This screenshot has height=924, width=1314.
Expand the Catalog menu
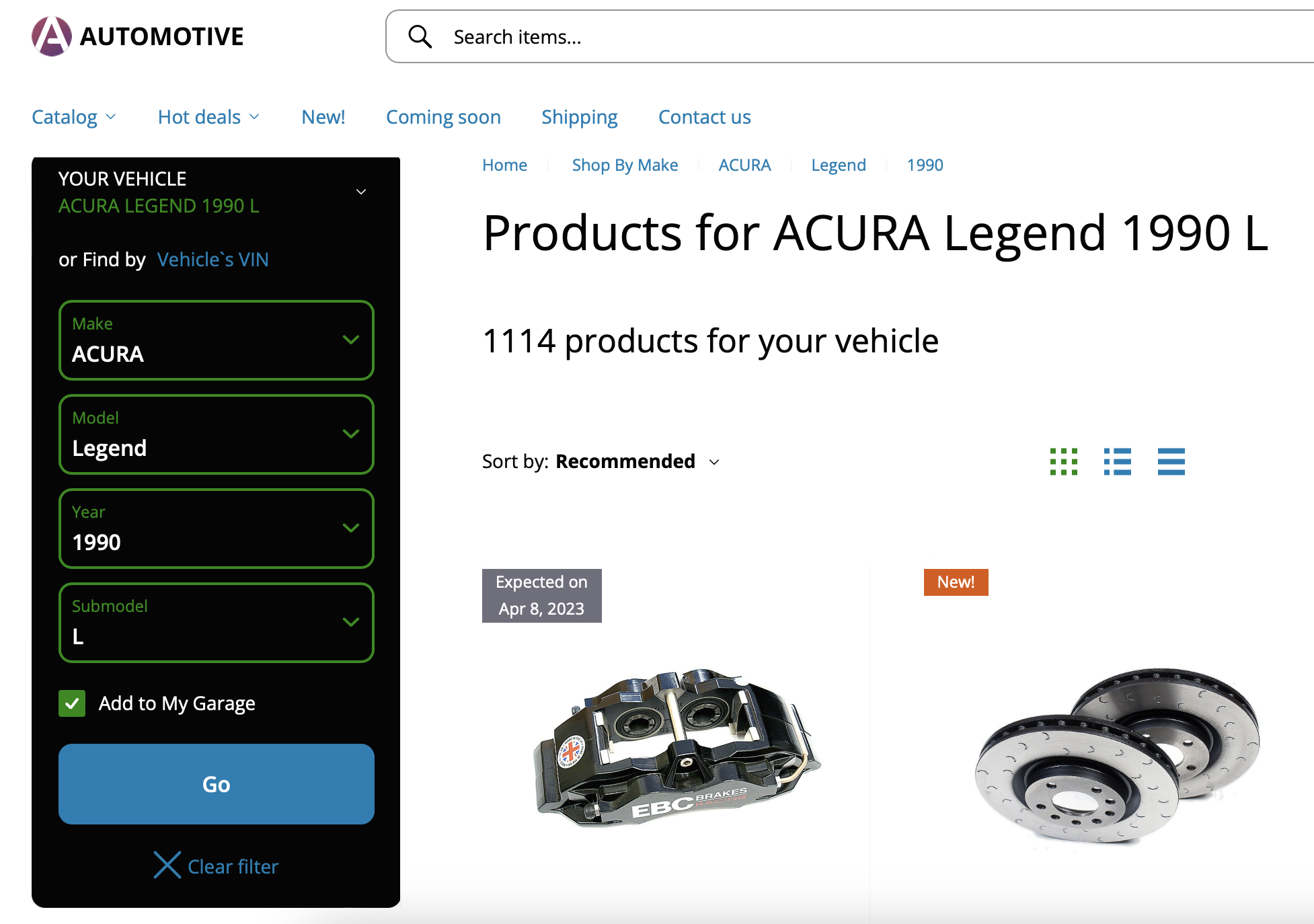74,117
